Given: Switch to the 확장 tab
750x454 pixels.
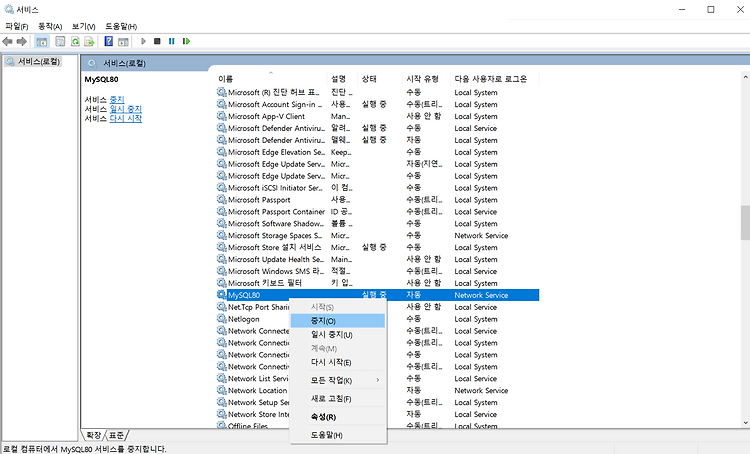Looking at the screenshot, I should [x=93, y=435].
